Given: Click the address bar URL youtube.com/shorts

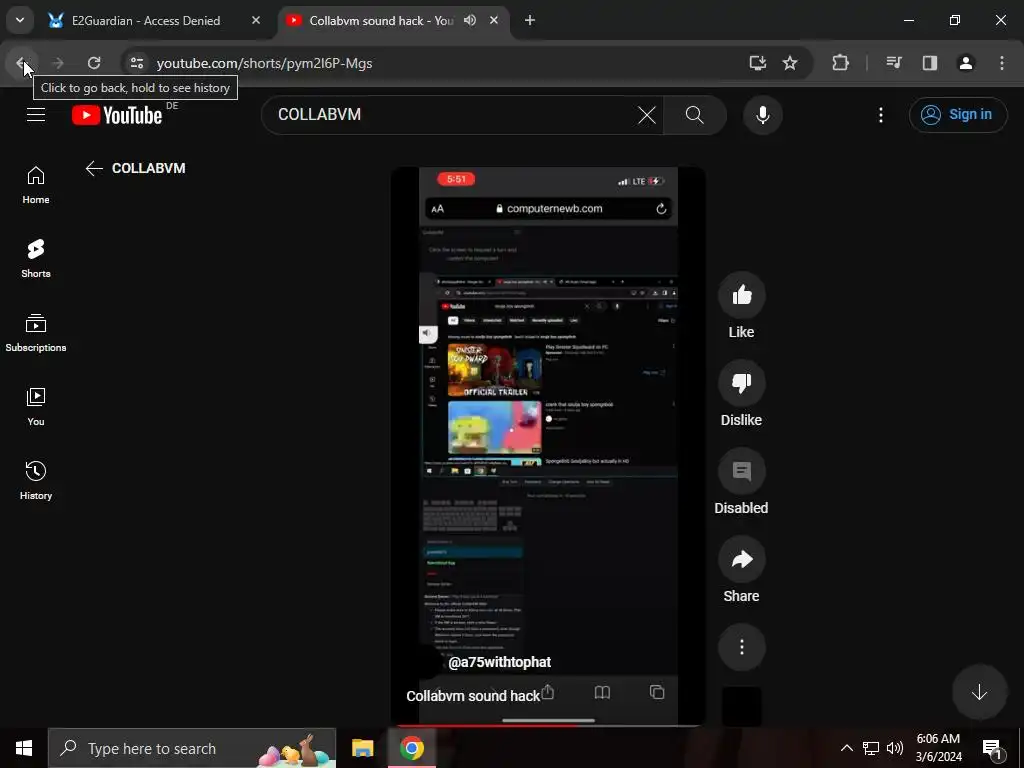Looking at the screenshot, I should (264, 63).
